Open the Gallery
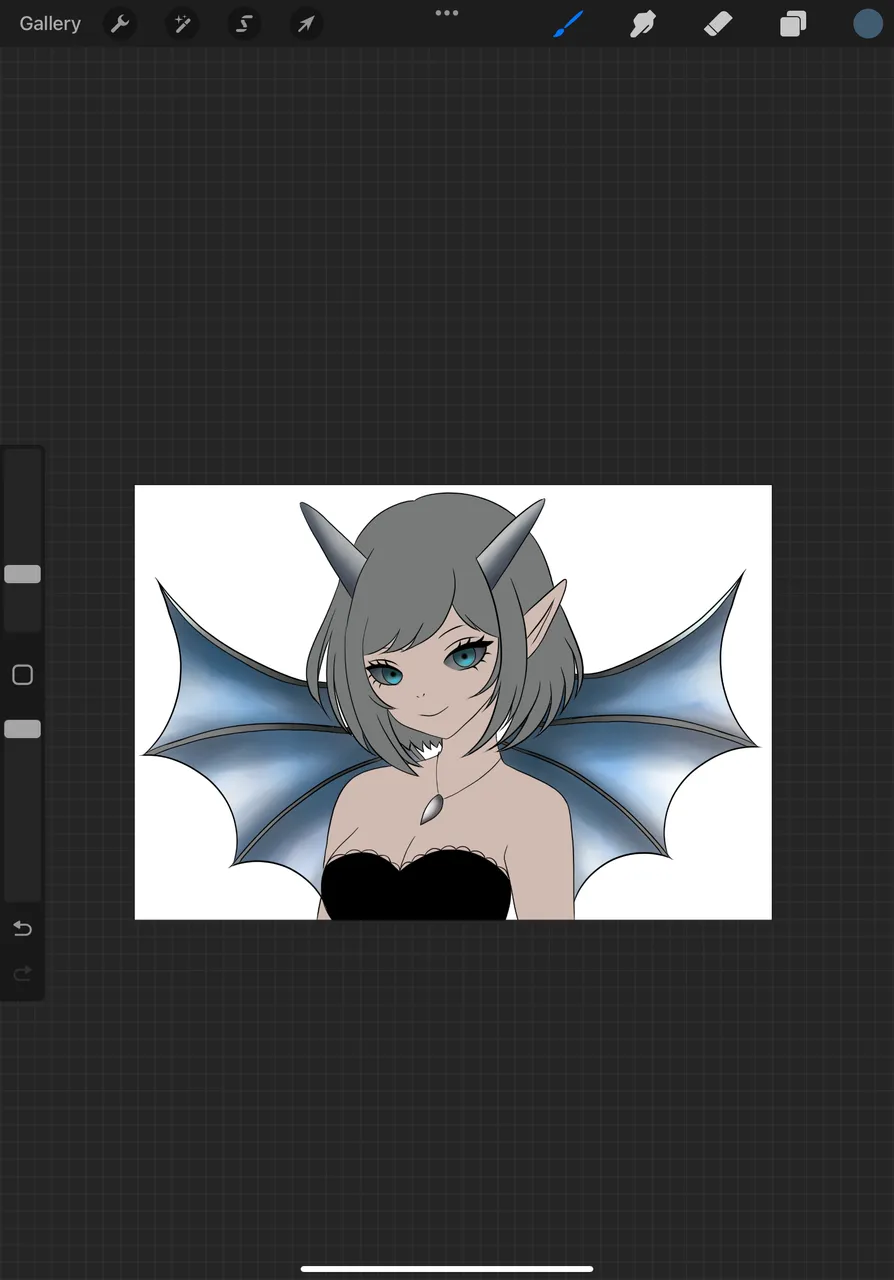 (50, 23)
